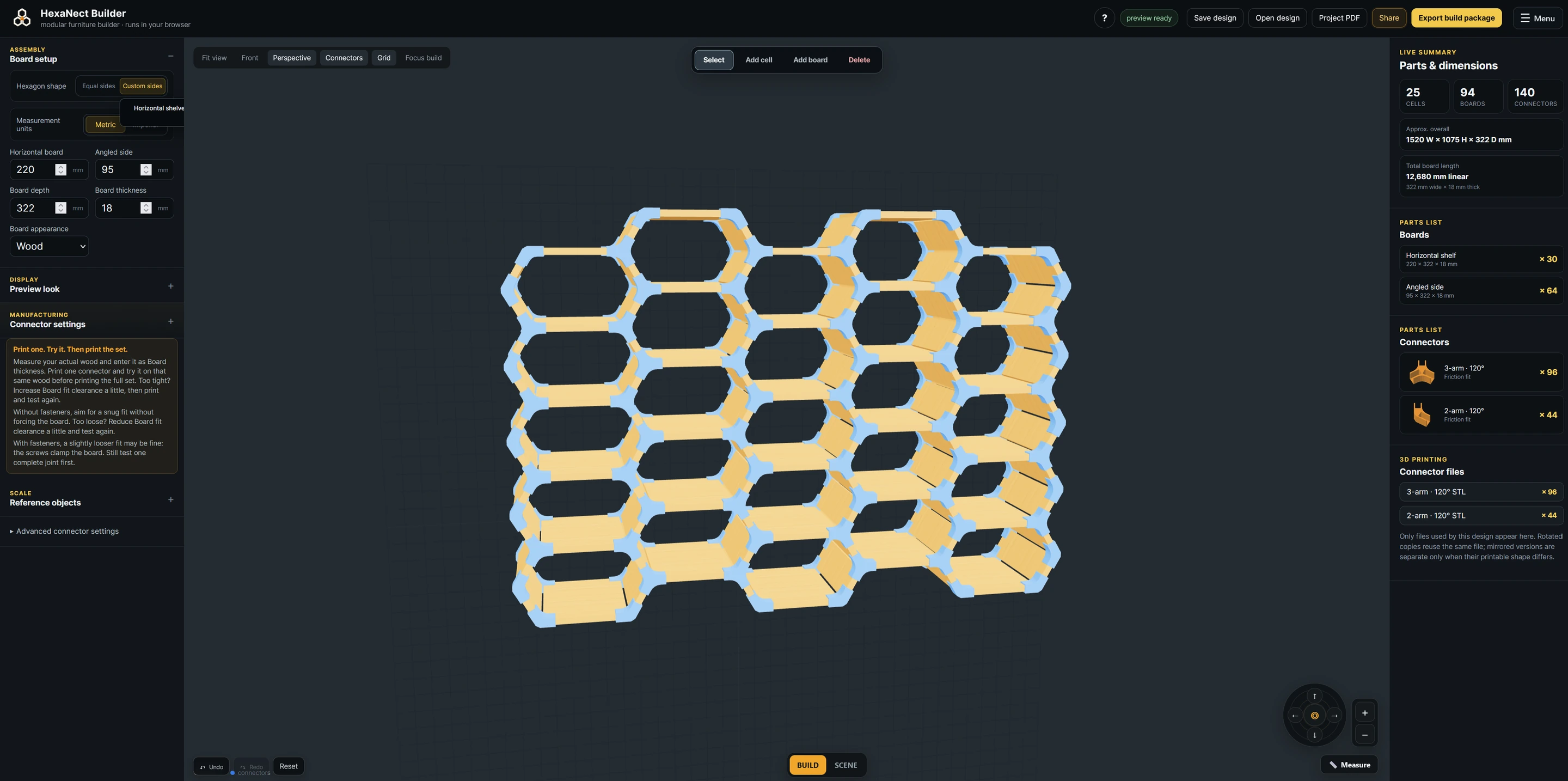Click the Angled side ×64 parts row

click(1481, 291)
